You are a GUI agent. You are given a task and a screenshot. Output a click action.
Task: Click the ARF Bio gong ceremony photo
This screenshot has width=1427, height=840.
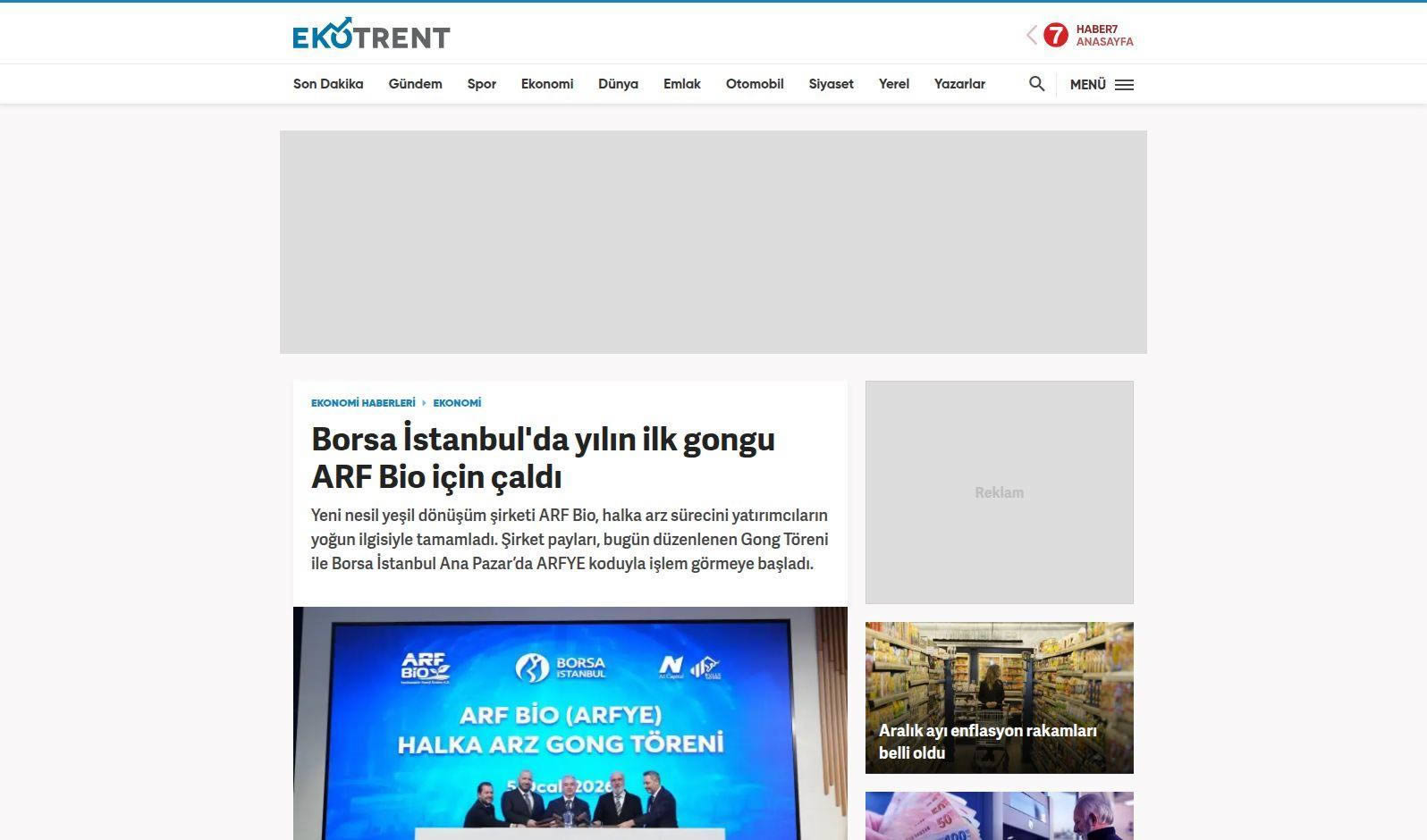point(570,723)
